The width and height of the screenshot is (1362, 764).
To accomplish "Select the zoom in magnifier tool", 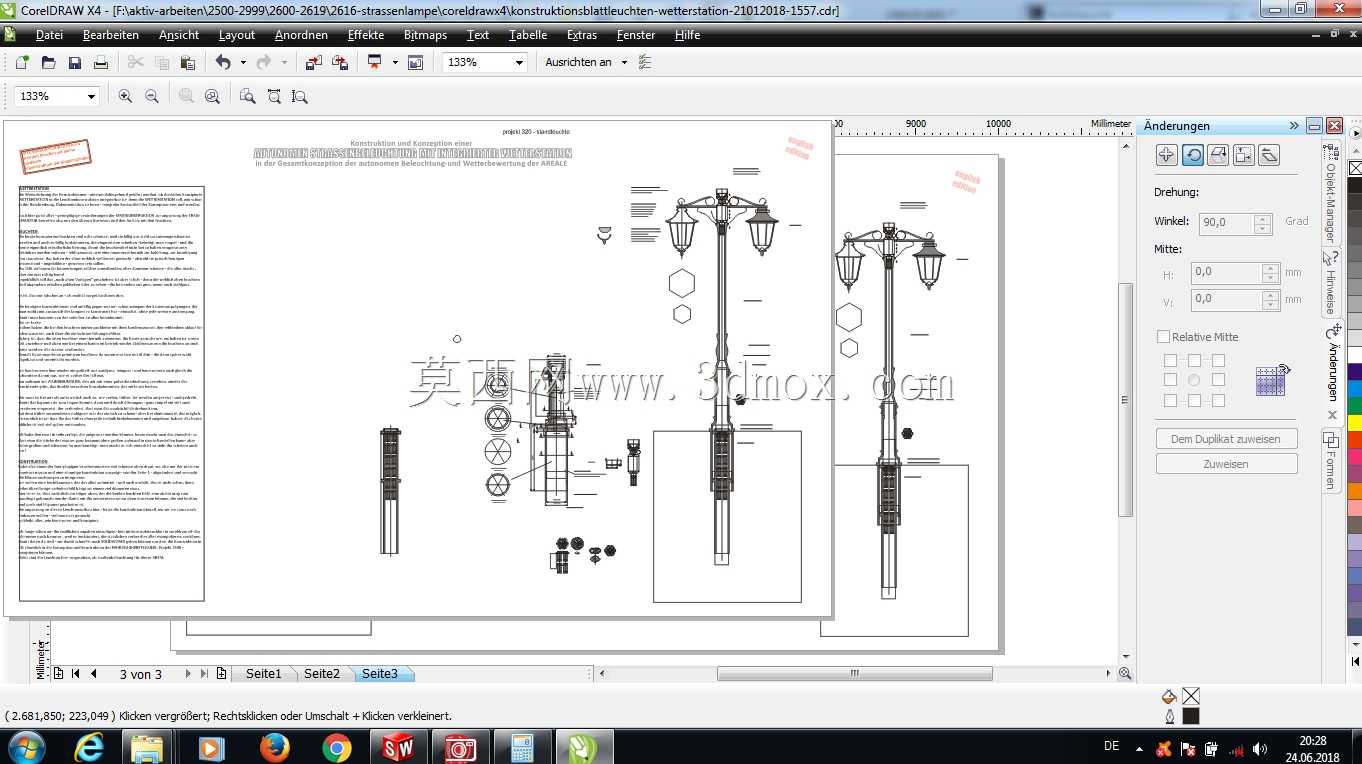I will pyautogui.click(x=125, y=96).
